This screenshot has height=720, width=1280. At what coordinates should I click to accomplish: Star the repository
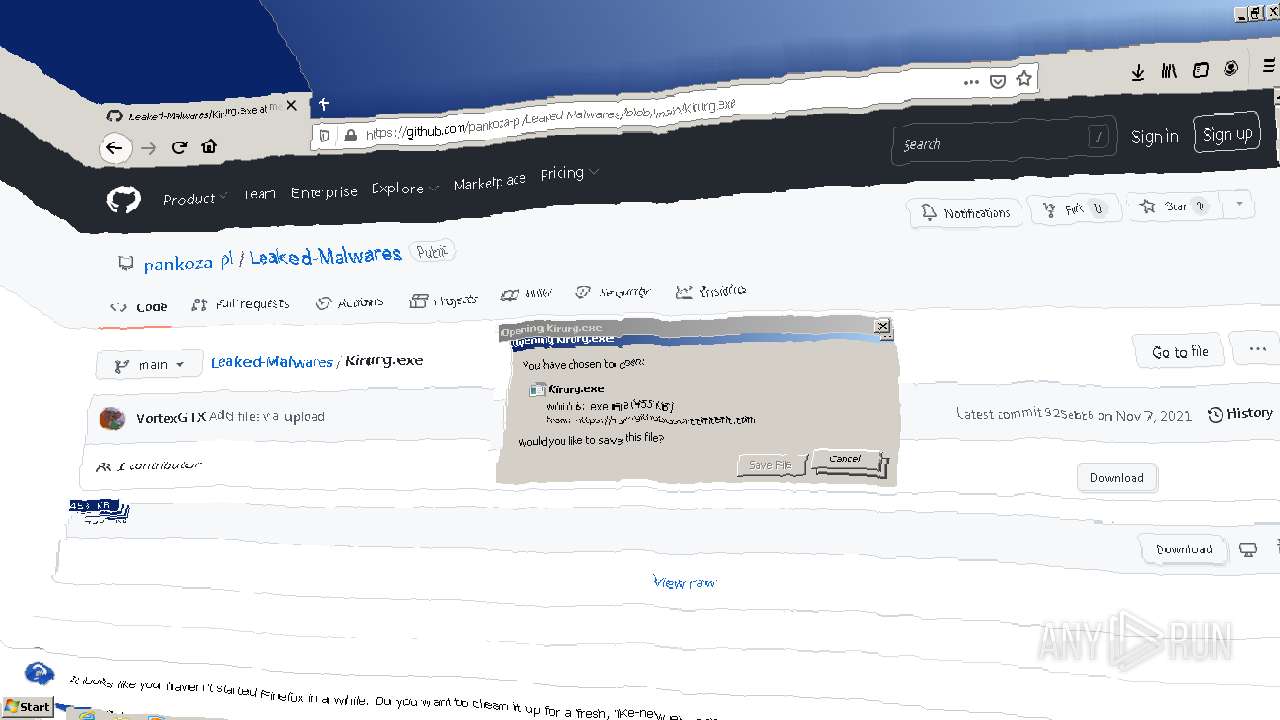pos(1176,207)
